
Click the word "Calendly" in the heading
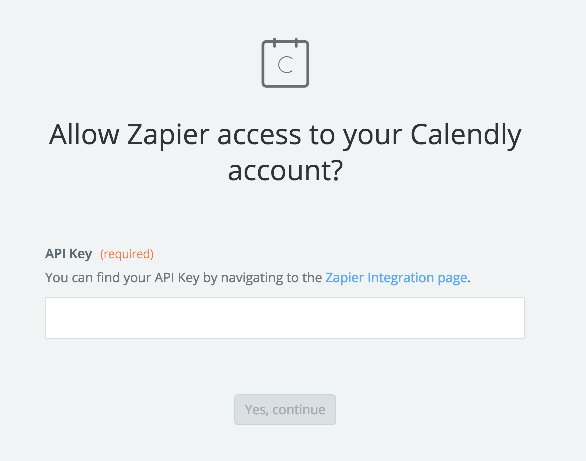[x=466, y=135]
